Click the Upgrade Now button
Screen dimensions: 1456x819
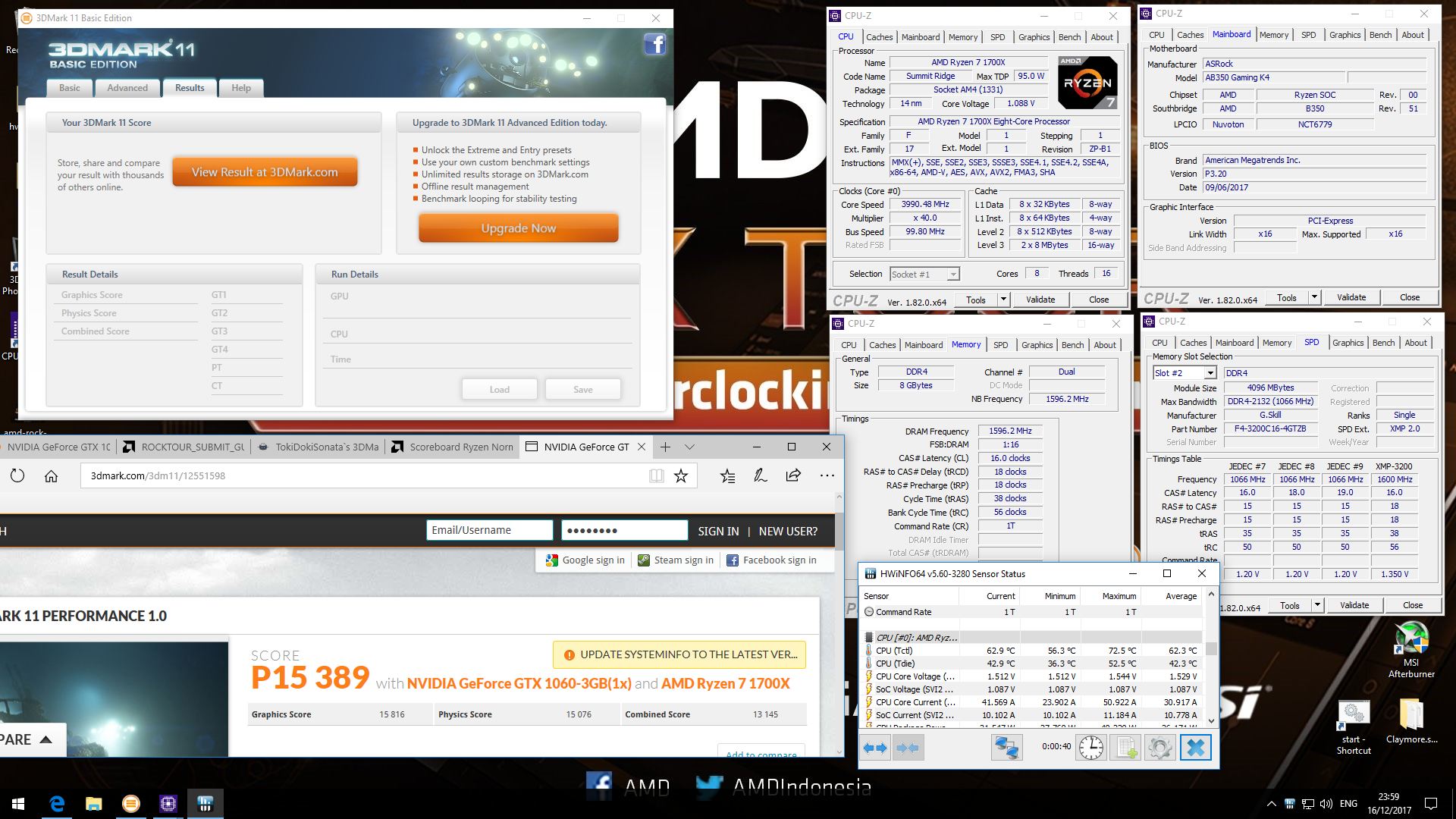coord(519,228)
